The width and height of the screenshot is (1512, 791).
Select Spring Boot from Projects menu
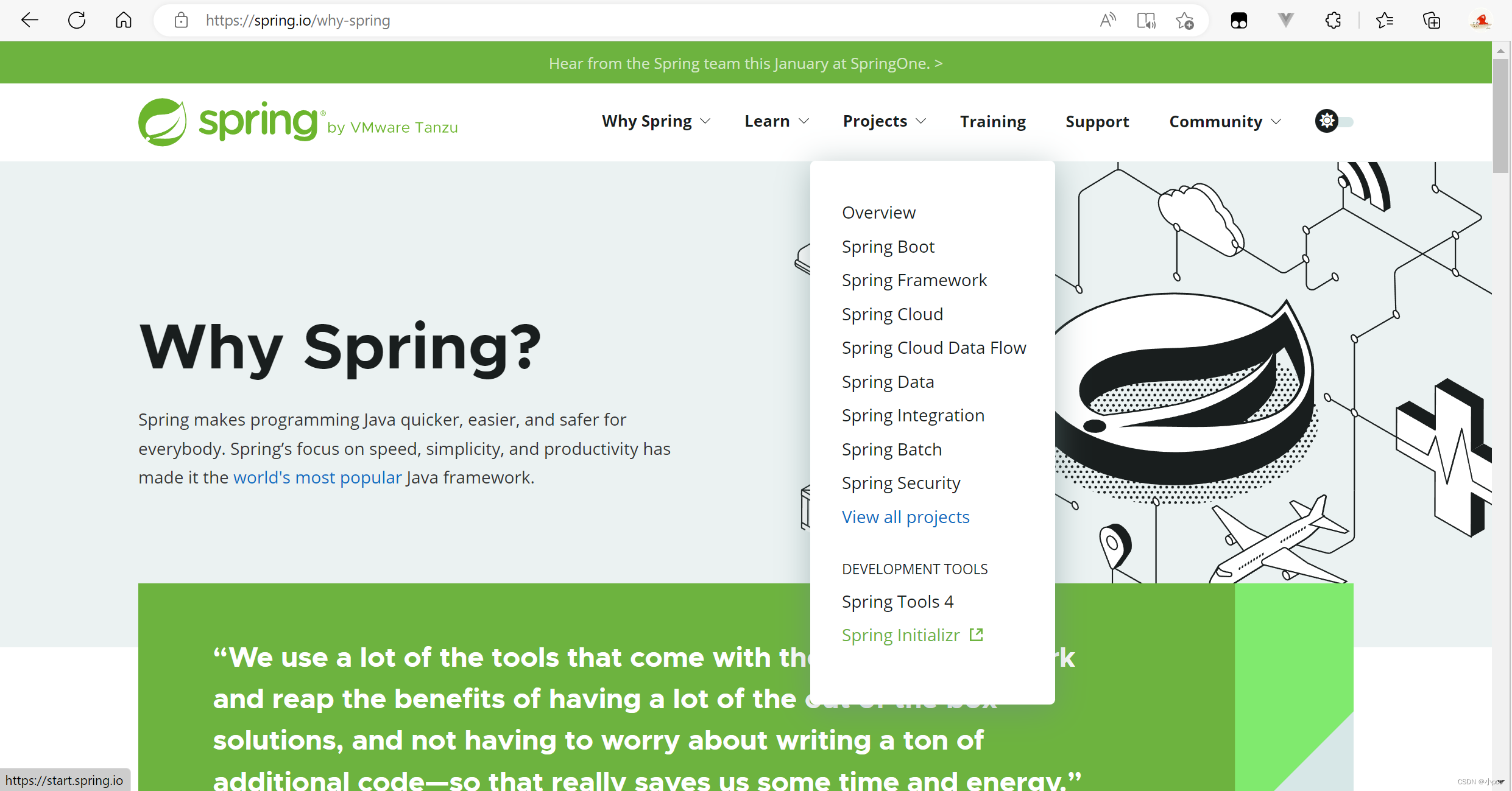888,246
